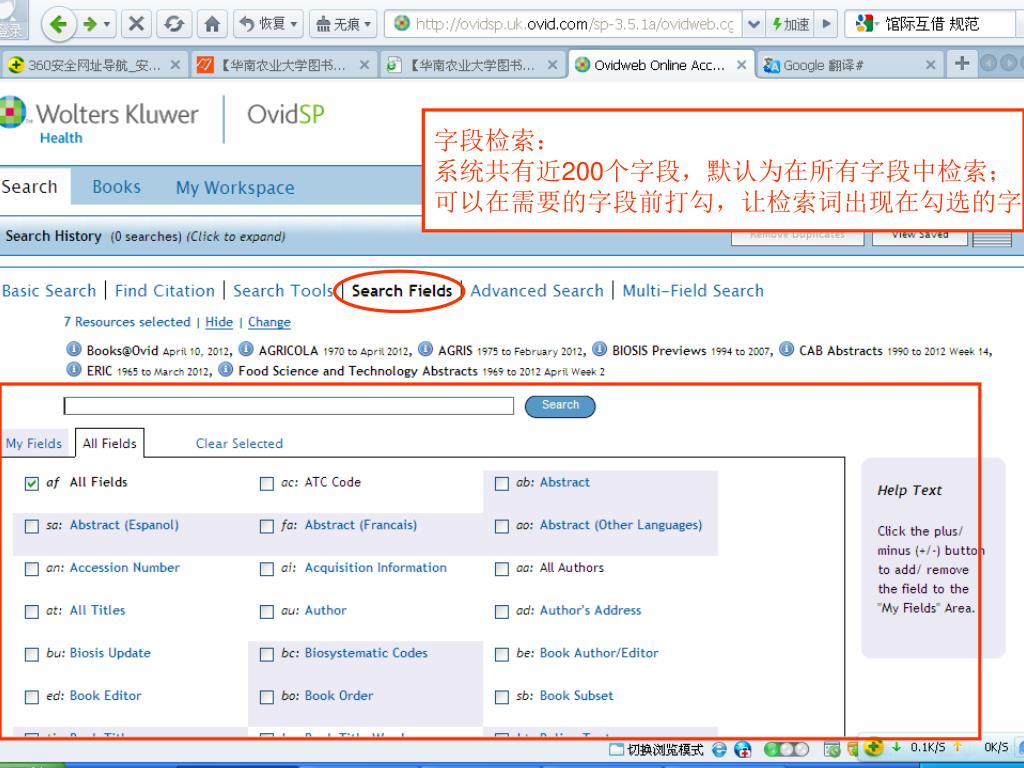1024x768 pixels.
Task: Open the 恢复 restore dropdown
Action: point(268,25)
